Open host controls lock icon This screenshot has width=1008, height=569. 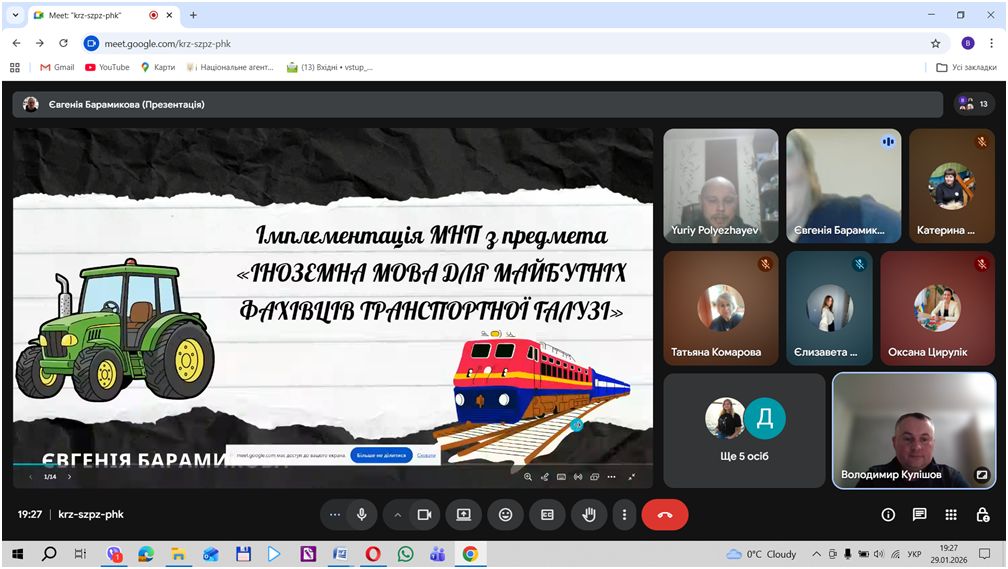click(982, 514)
